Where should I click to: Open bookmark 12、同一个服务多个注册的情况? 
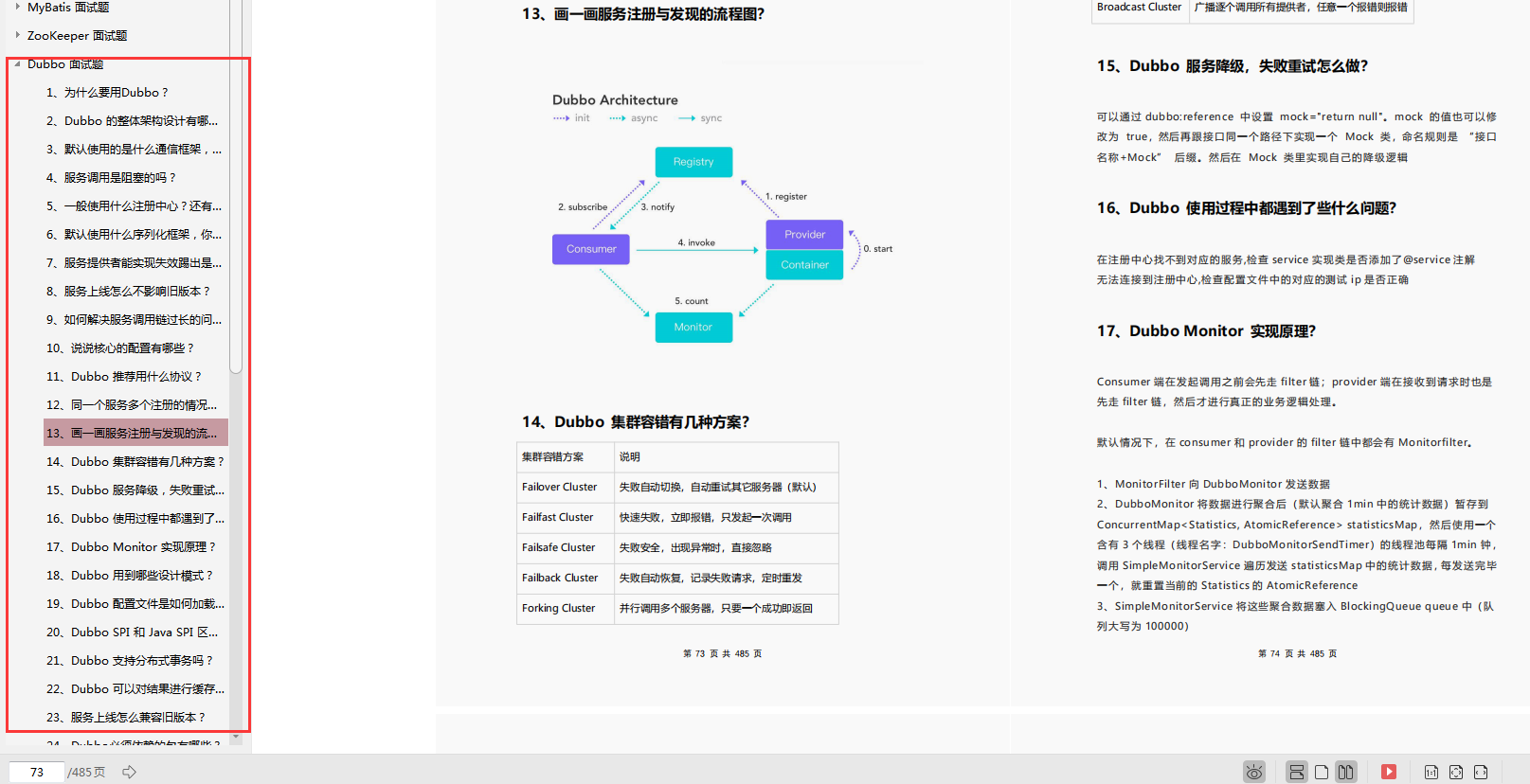[x=132, y=404]
